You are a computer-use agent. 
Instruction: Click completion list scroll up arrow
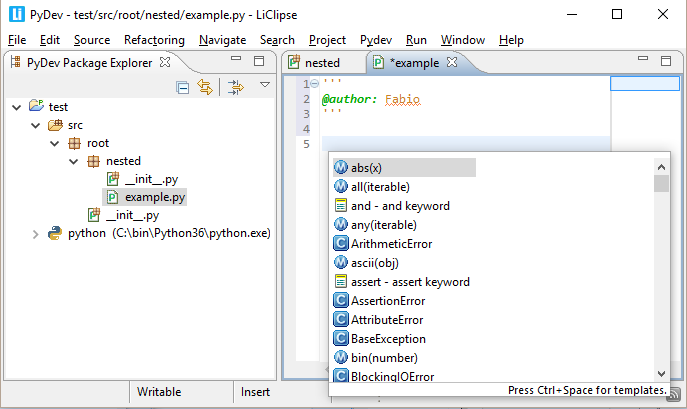click(661, 167)
